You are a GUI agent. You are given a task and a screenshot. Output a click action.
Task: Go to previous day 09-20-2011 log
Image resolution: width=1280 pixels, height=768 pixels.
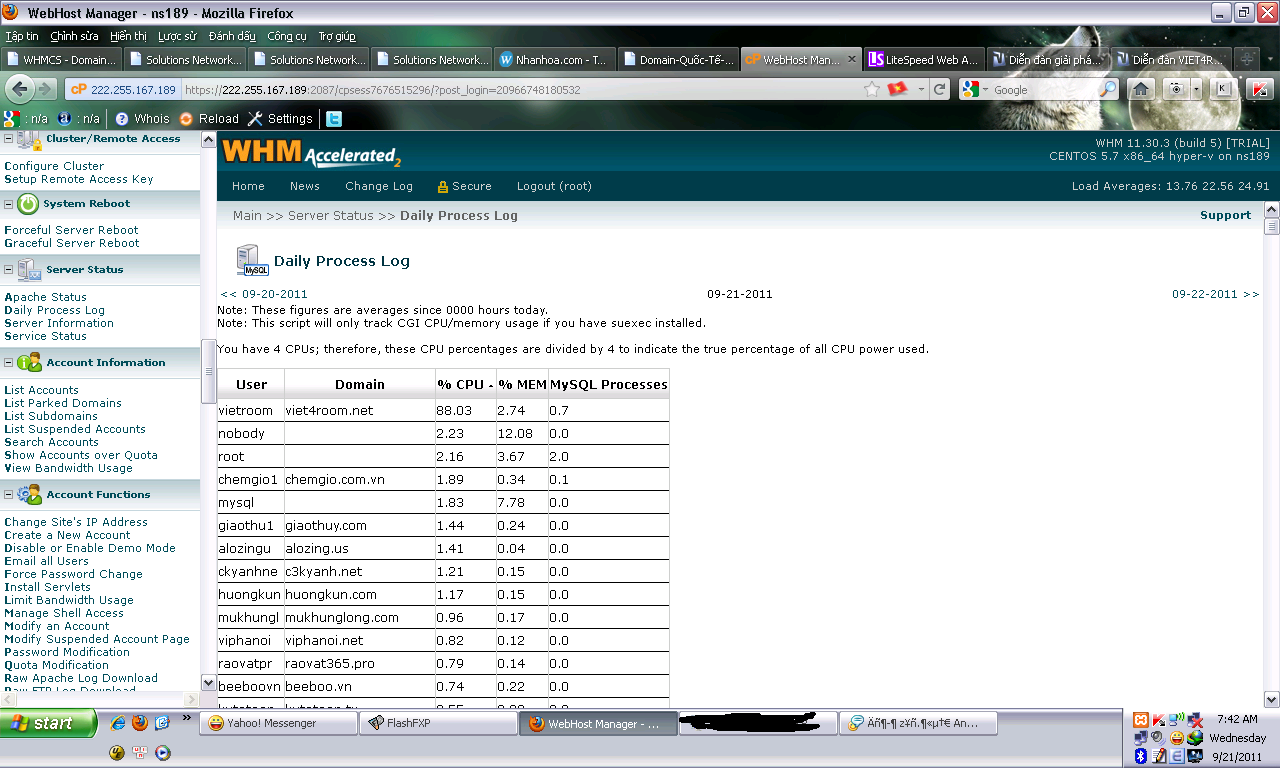pyautogui.click(x=264, y=294)
